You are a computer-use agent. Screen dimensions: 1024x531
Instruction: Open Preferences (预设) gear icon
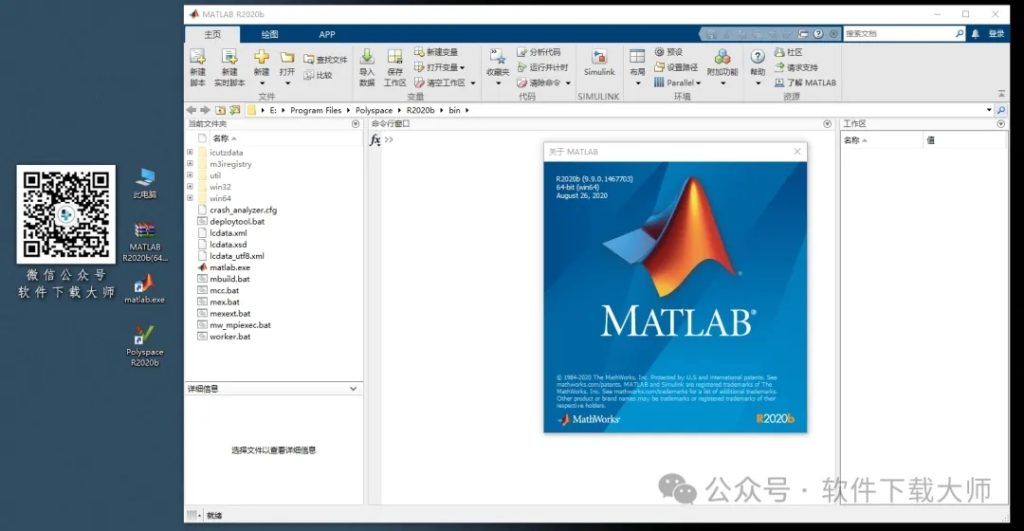pyautogui.click(x=659, y=52)
